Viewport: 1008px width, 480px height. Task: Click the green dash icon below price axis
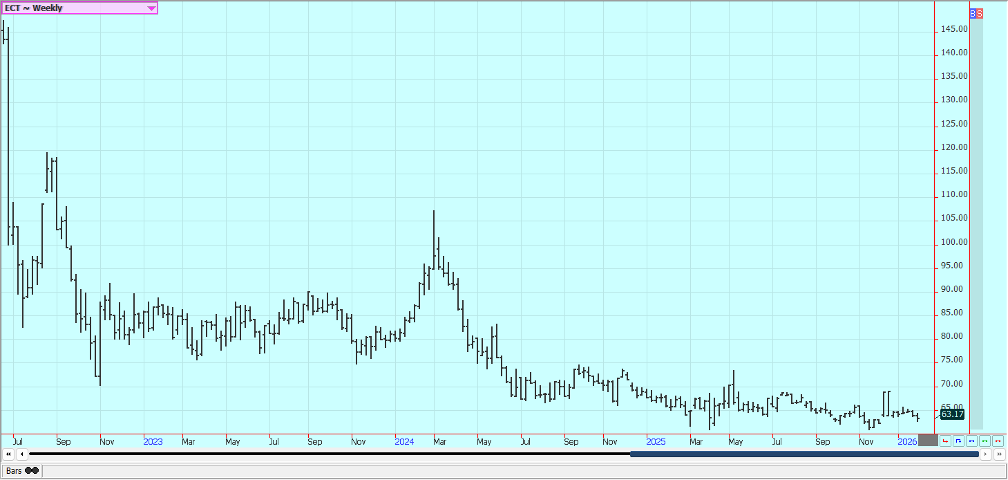pos(984,440)
